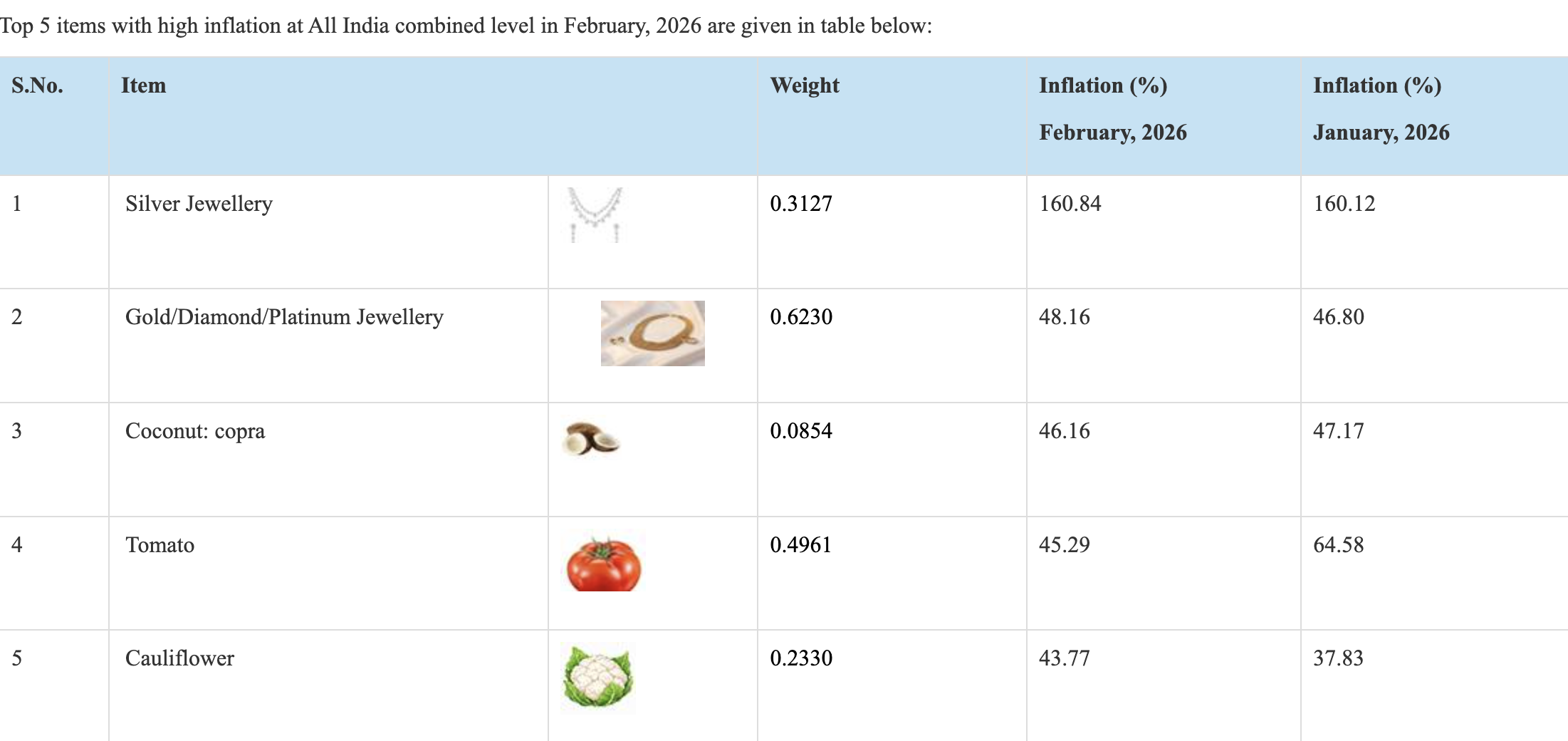
Task: Select the Cauliflower item name
Action: coord(179,658)
